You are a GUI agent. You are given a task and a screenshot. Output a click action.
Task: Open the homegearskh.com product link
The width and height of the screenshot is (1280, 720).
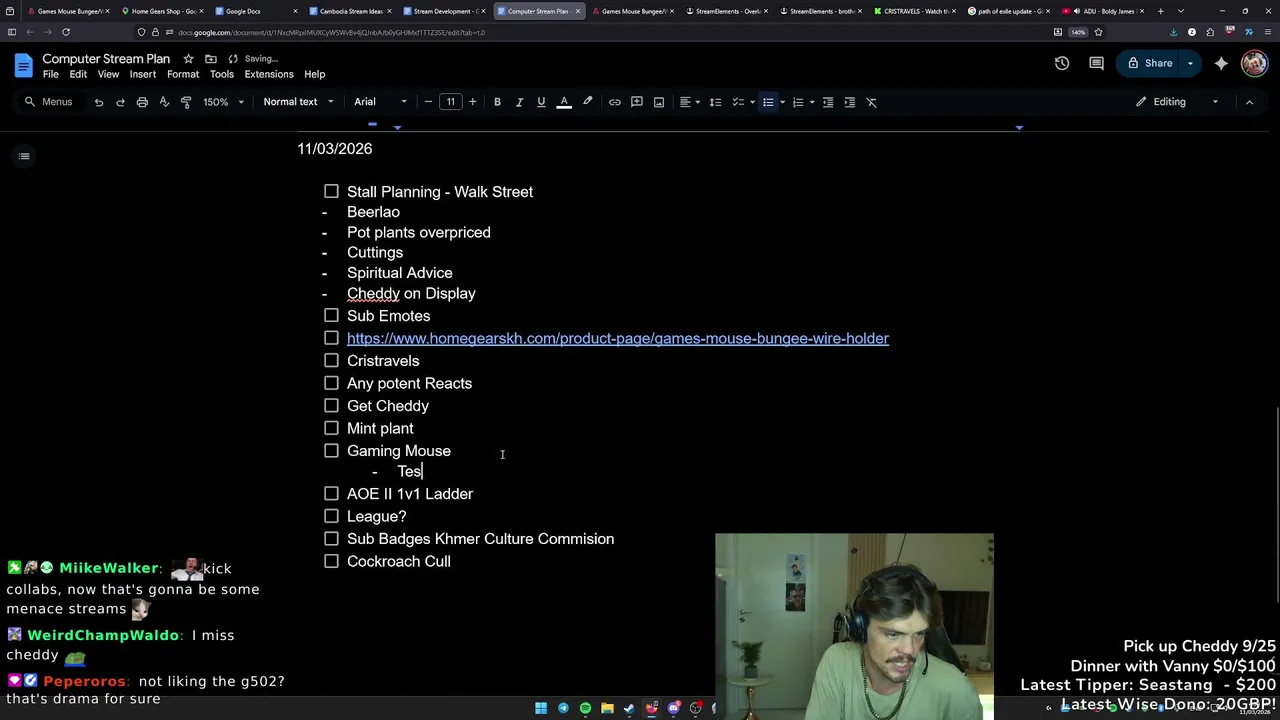coord(618,338)
